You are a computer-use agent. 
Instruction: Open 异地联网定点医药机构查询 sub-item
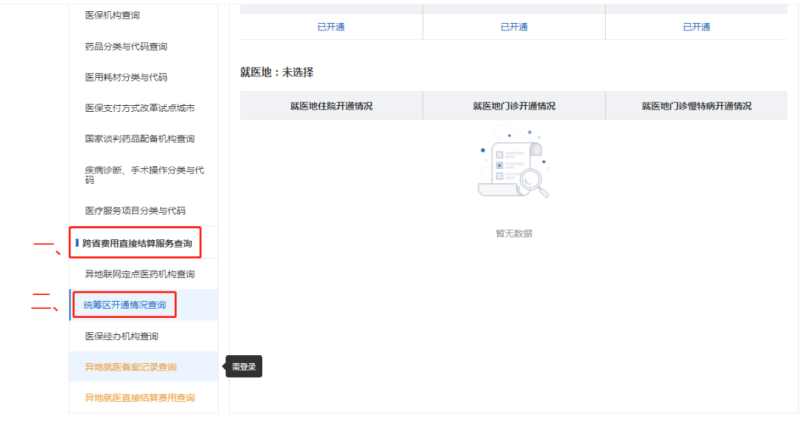click(x=140, y=274)
